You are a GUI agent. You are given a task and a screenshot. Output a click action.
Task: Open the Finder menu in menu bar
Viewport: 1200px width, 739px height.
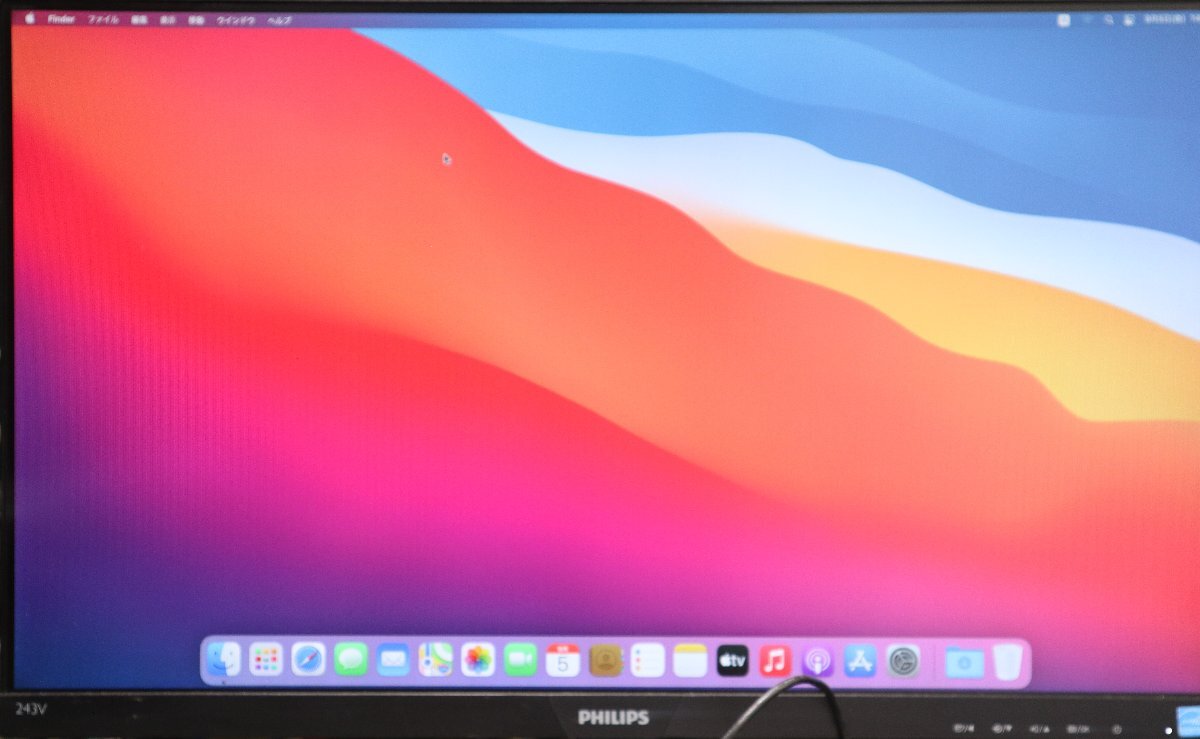(61, 19)
